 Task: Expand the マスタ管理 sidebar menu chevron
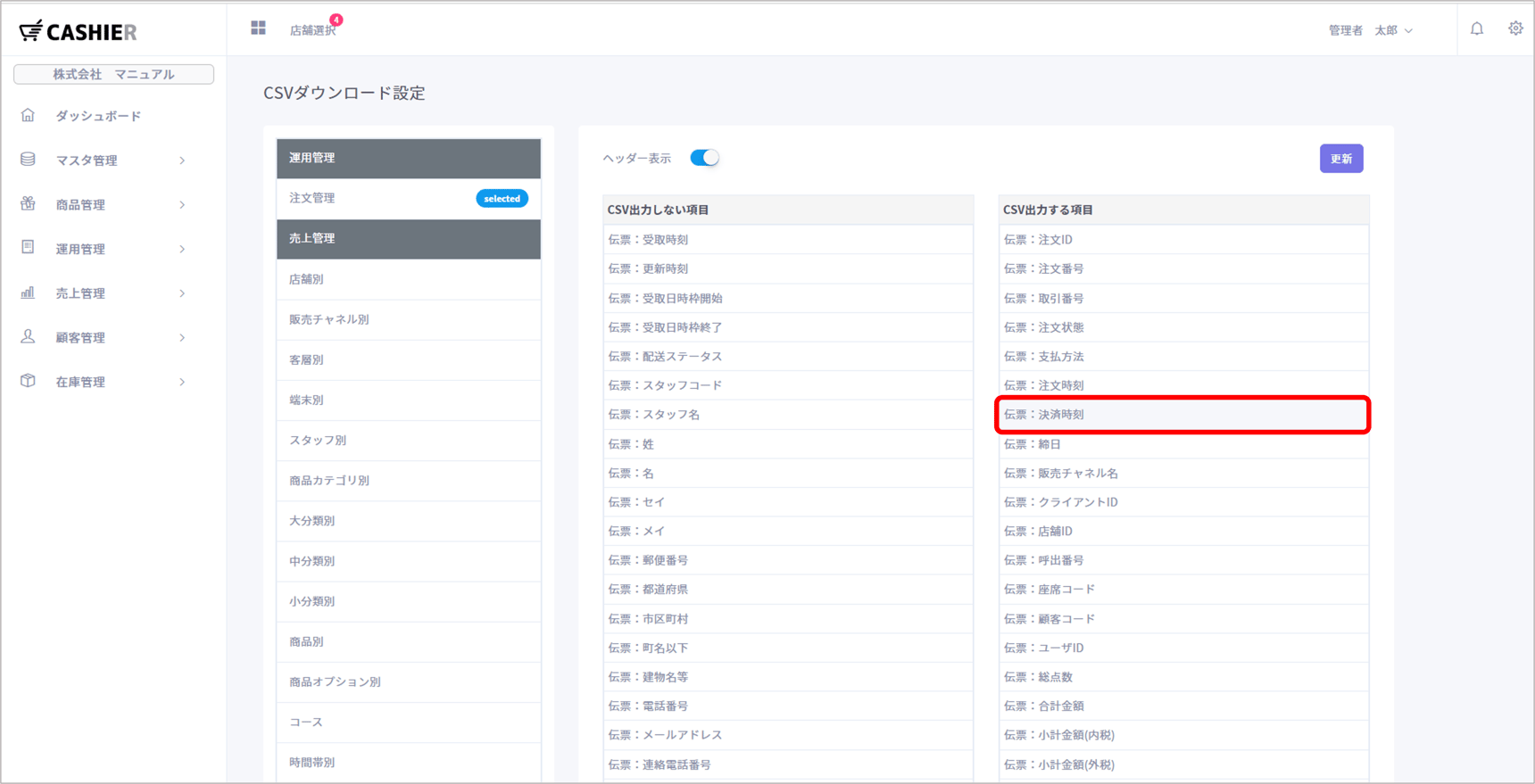pyautogui.click(x=182, y=161)
